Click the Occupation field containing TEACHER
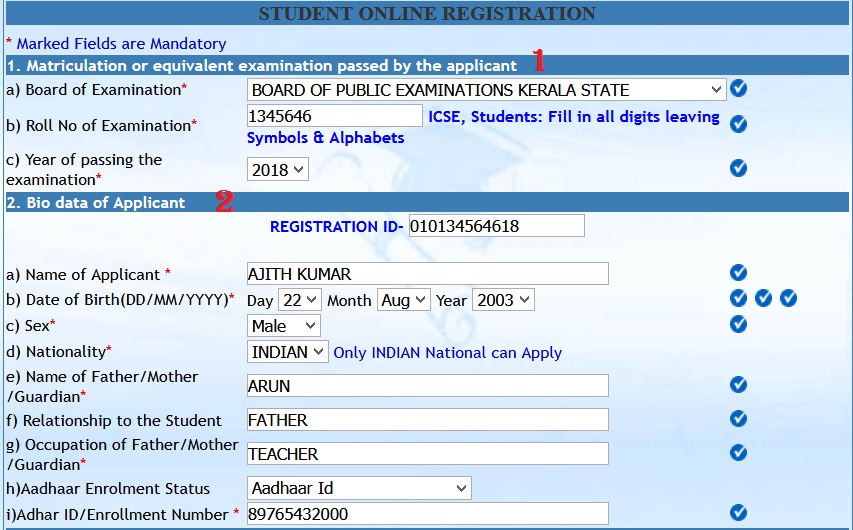The image size is (853, 530). [x=428, y=454]
